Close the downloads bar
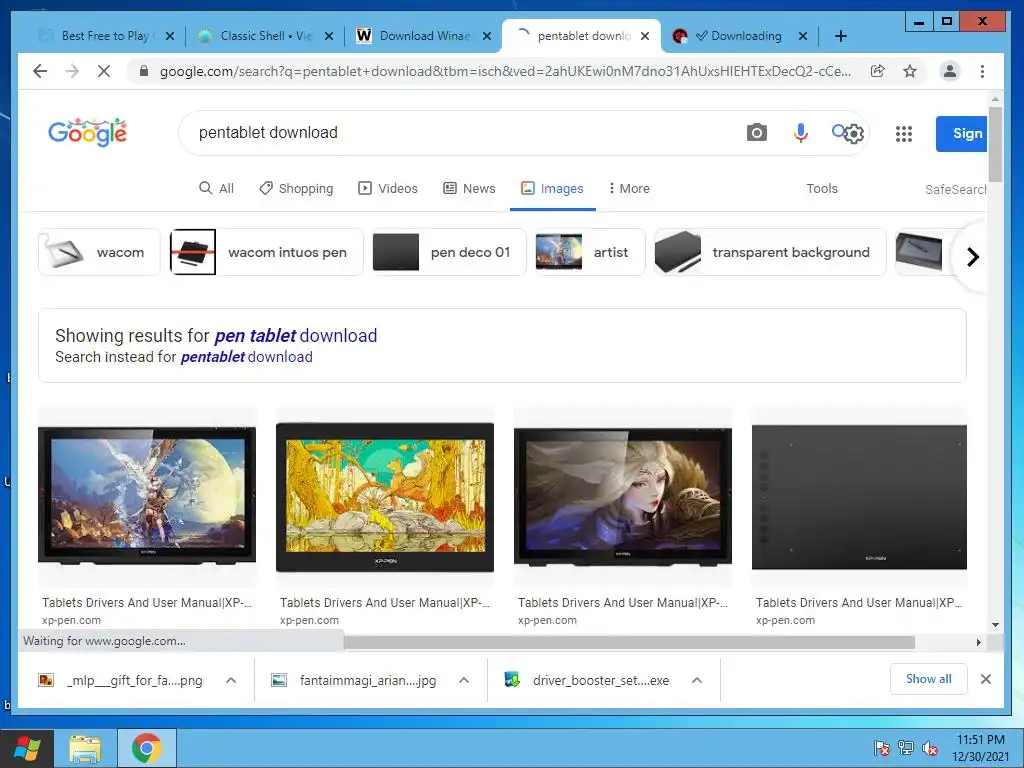Image resolution: width=1024 pixels, height=768 pixels. point(986,679)
